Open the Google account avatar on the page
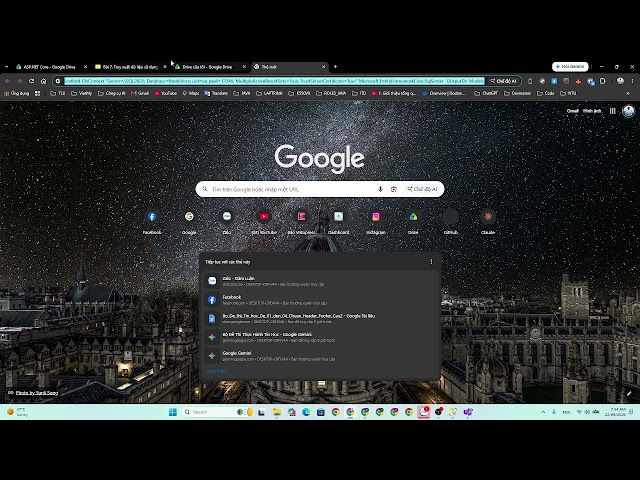The height and width of the screenshot is (480, 640). (x=629, y=111)
